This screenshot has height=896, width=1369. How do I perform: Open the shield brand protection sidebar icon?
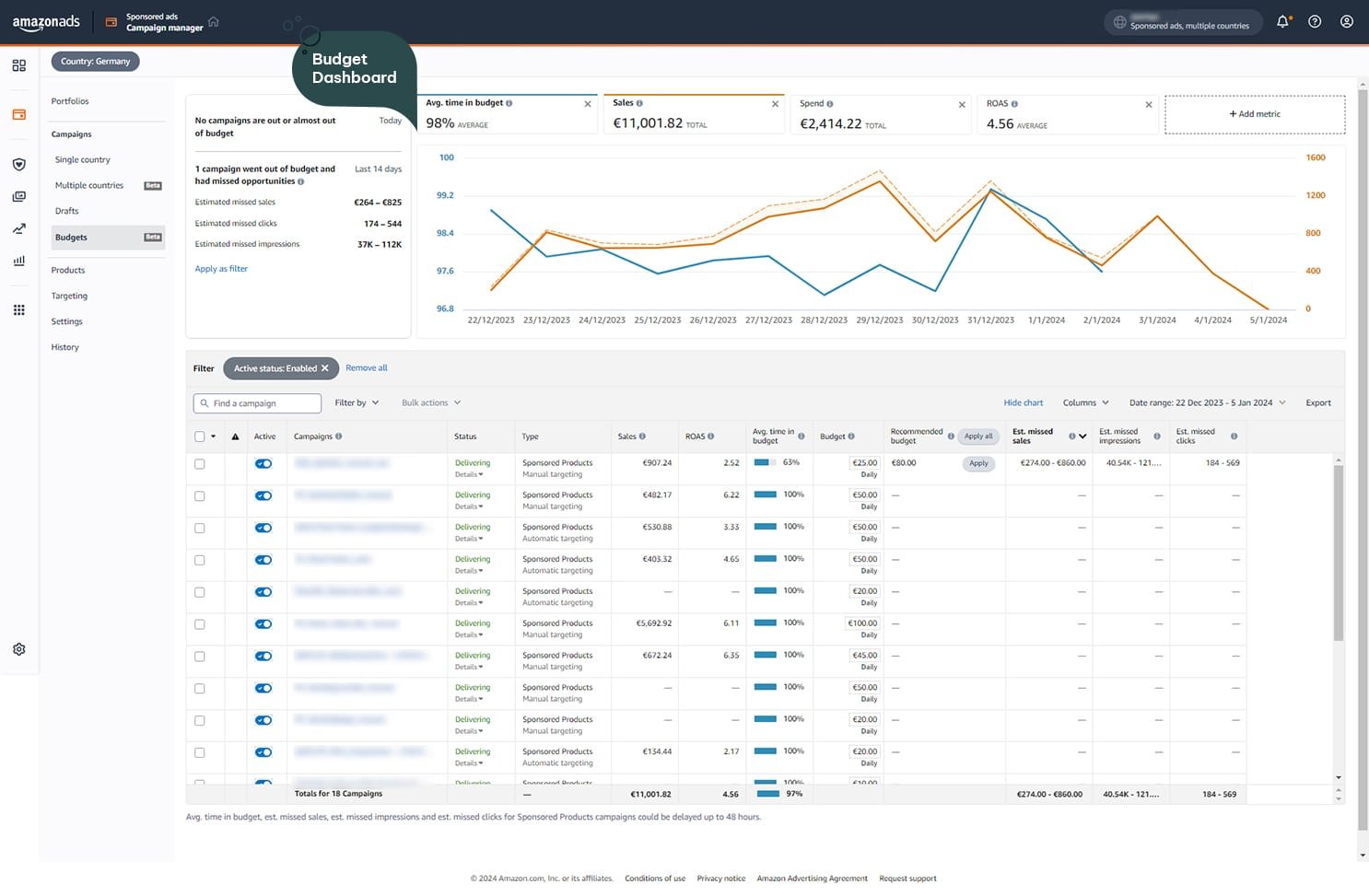18,165
